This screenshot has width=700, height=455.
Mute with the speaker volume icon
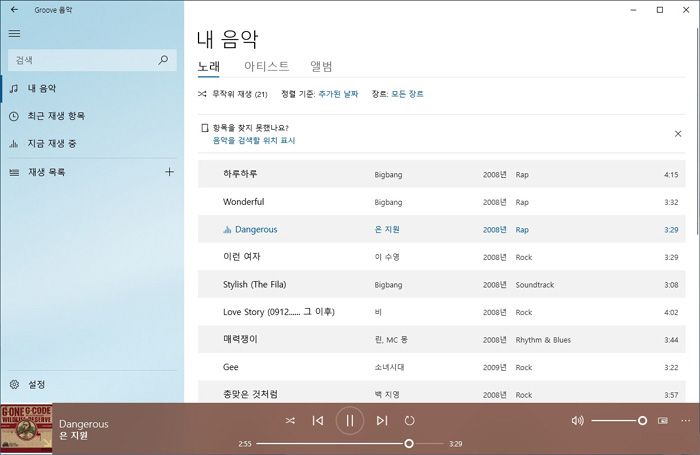pos(577,421)
